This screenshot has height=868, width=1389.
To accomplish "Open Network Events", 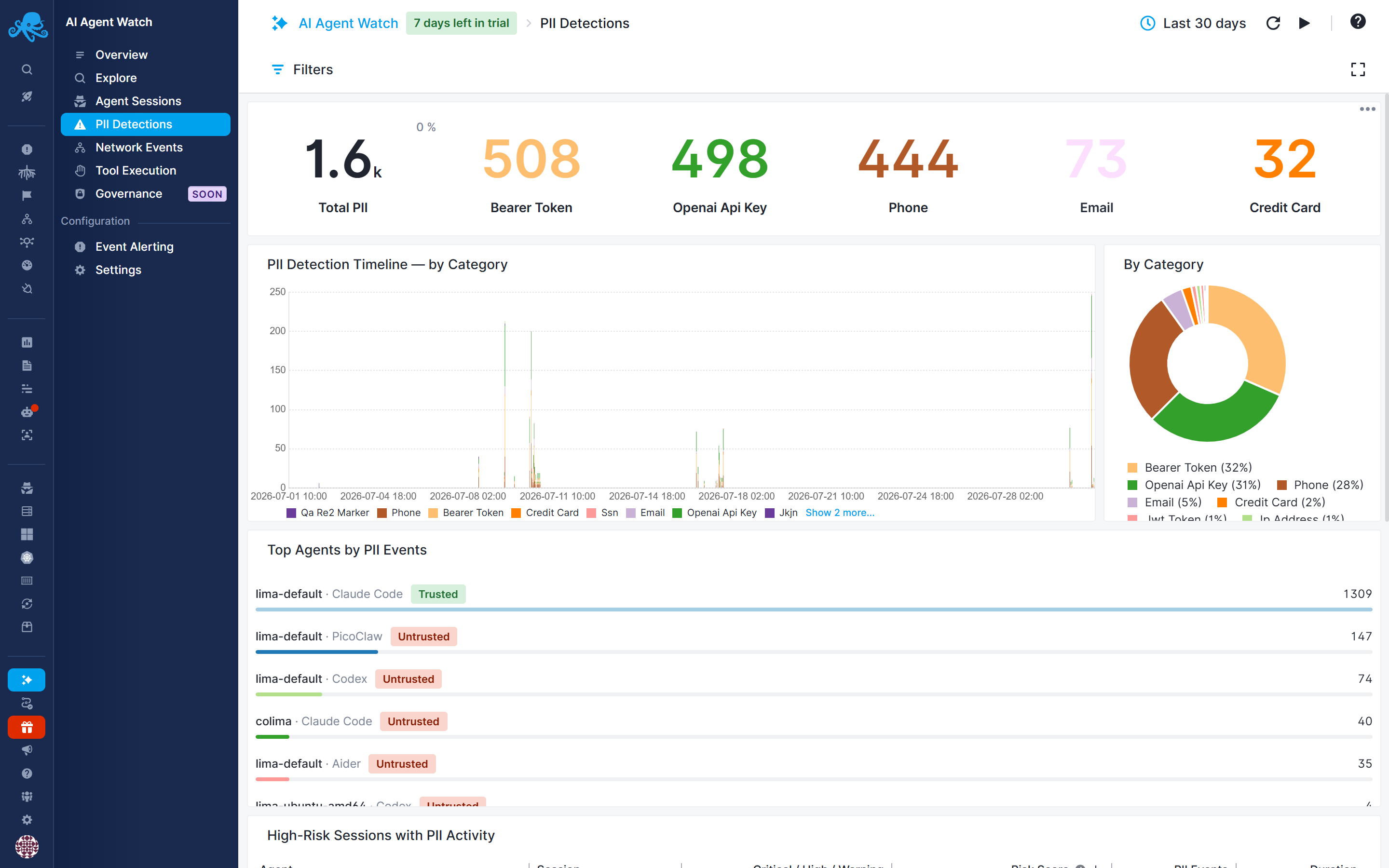I will [145, 148].
